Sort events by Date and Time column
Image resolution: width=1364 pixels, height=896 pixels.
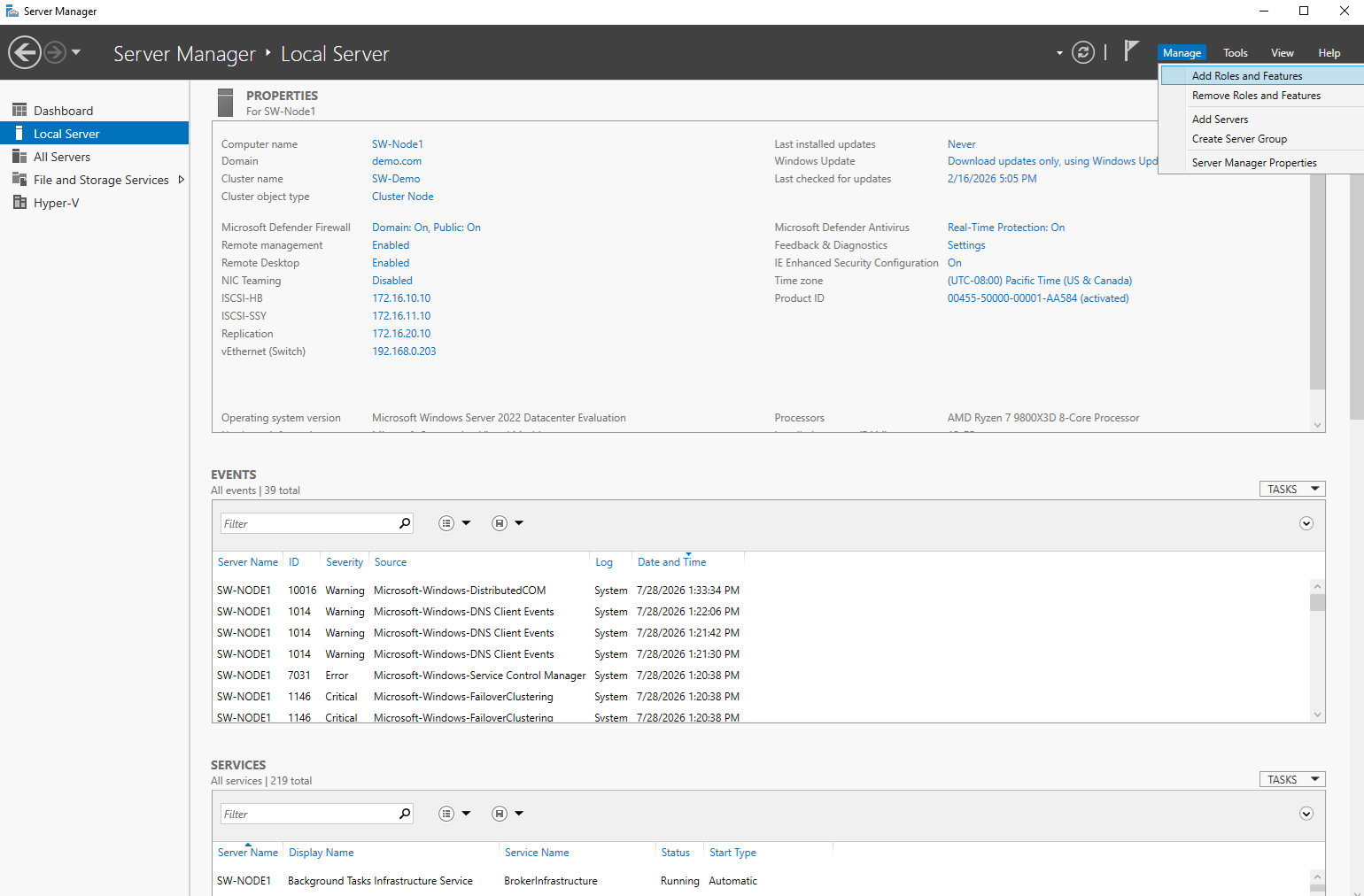(672, 562)
